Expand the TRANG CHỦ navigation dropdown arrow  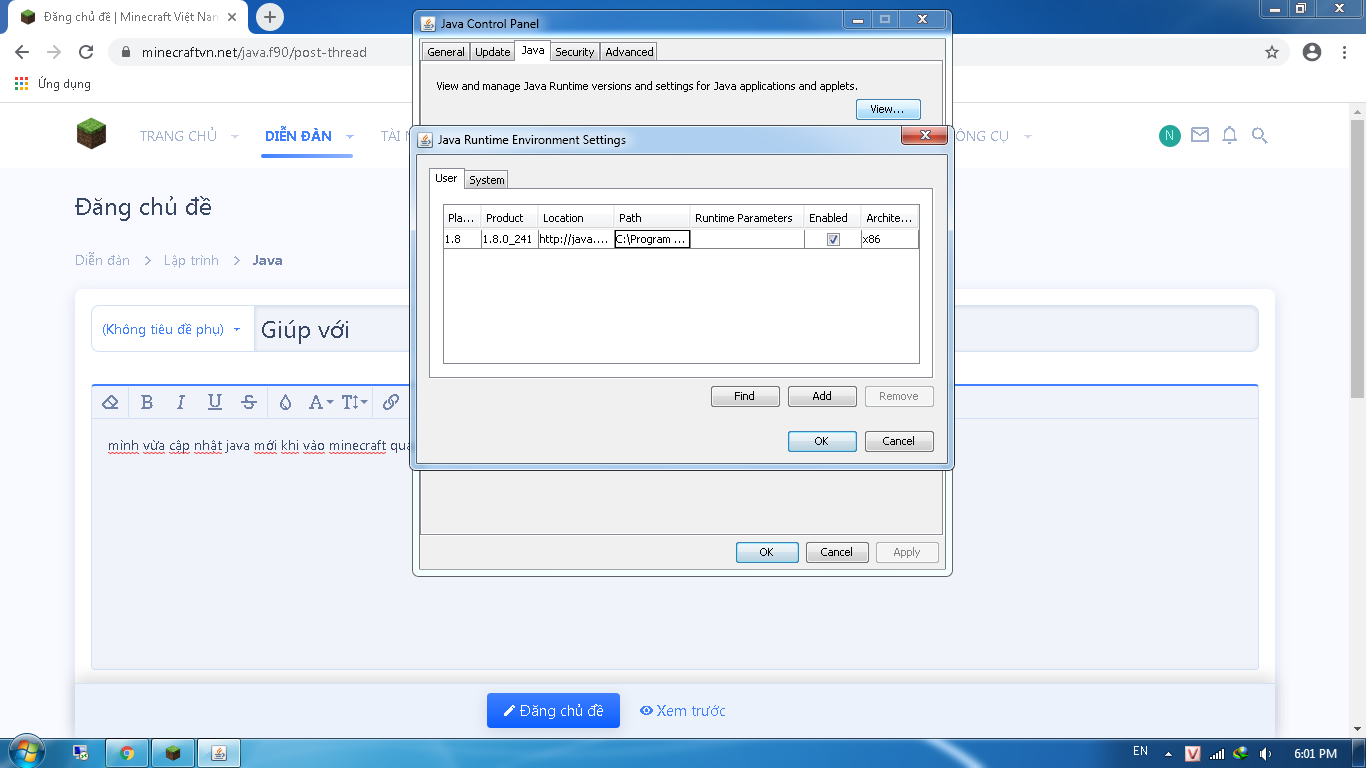(x=234, y=136)
